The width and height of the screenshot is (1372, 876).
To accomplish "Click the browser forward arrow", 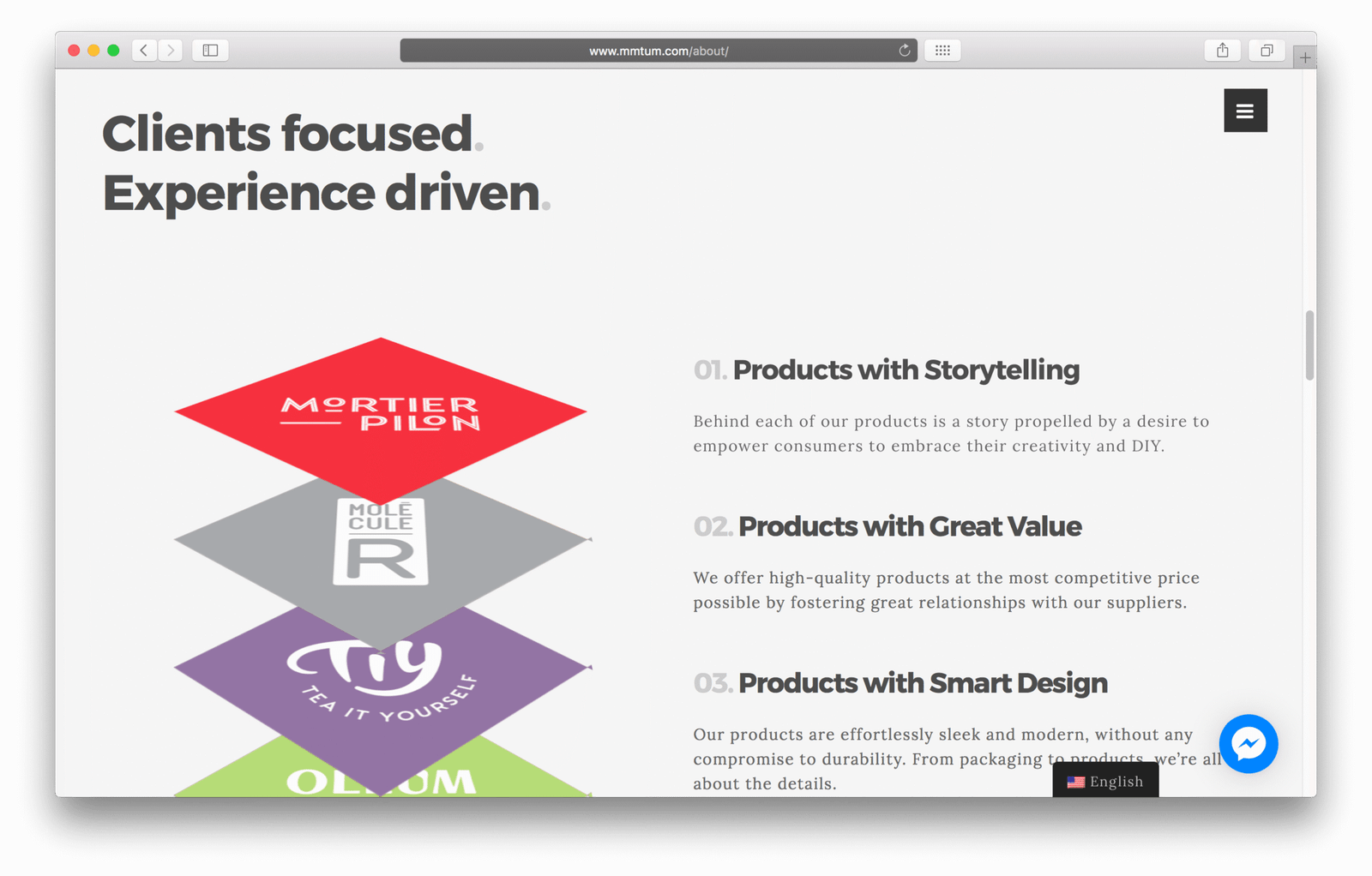I will (x=171, y=51).
